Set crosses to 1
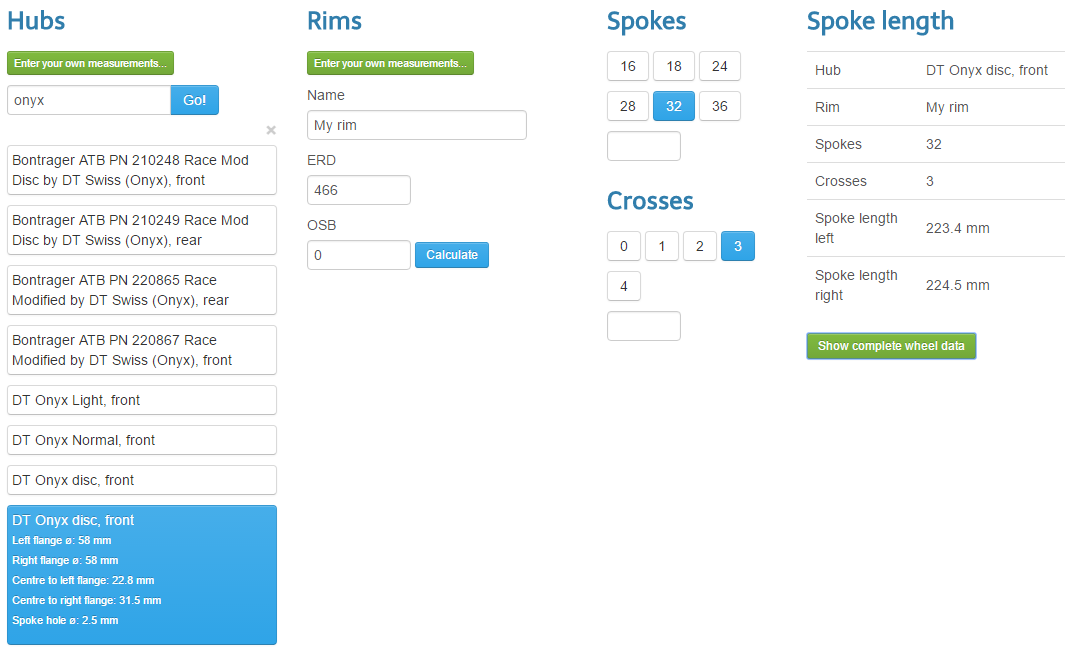The height and width of the screenshot is (651, 1065). coord(662,246)
